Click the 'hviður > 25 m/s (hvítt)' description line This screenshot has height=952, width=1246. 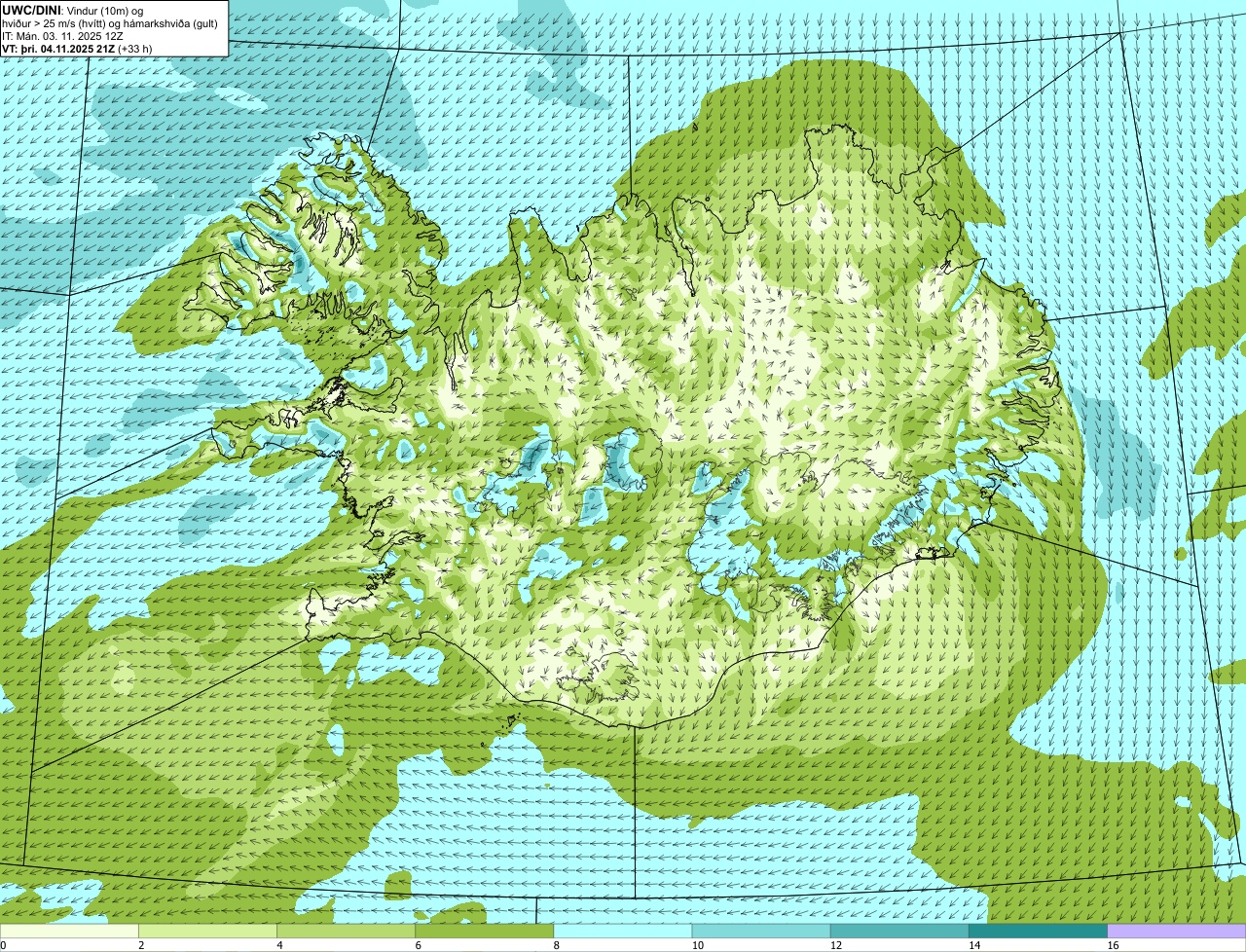[x=110, y=23]
